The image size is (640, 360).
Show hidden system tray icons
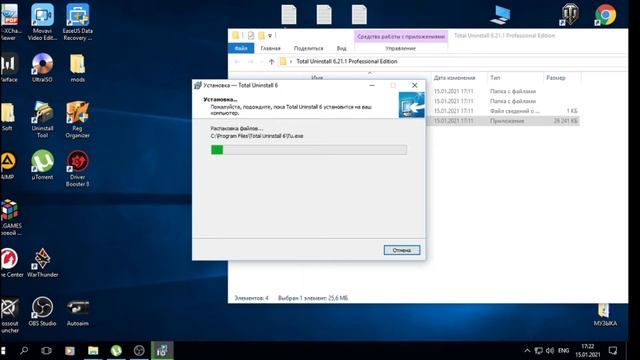coord(527,351)
